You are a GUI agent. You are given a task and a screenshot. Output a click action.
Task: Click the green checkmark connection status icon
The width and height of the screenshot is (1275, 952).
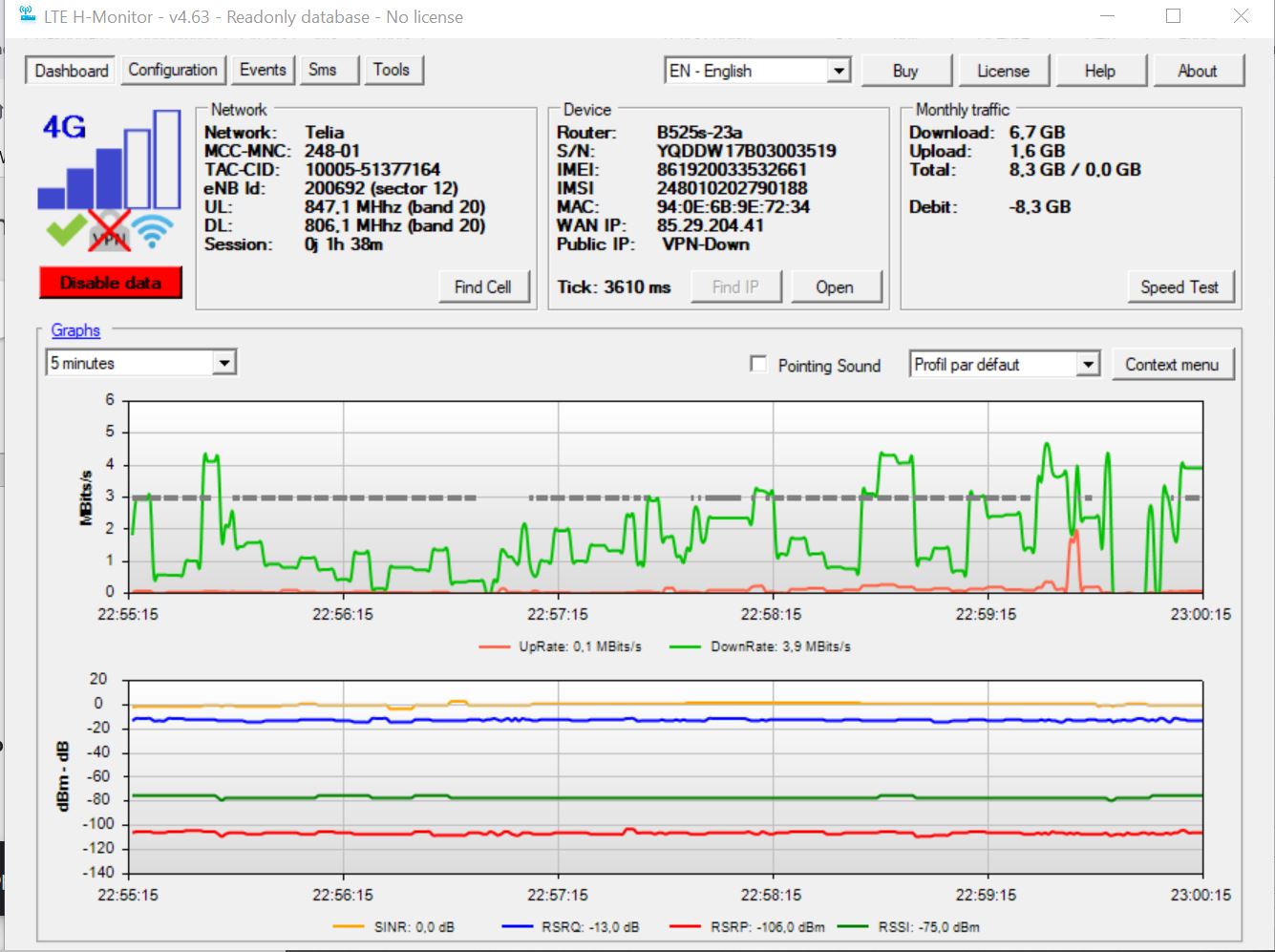point(66,230)
